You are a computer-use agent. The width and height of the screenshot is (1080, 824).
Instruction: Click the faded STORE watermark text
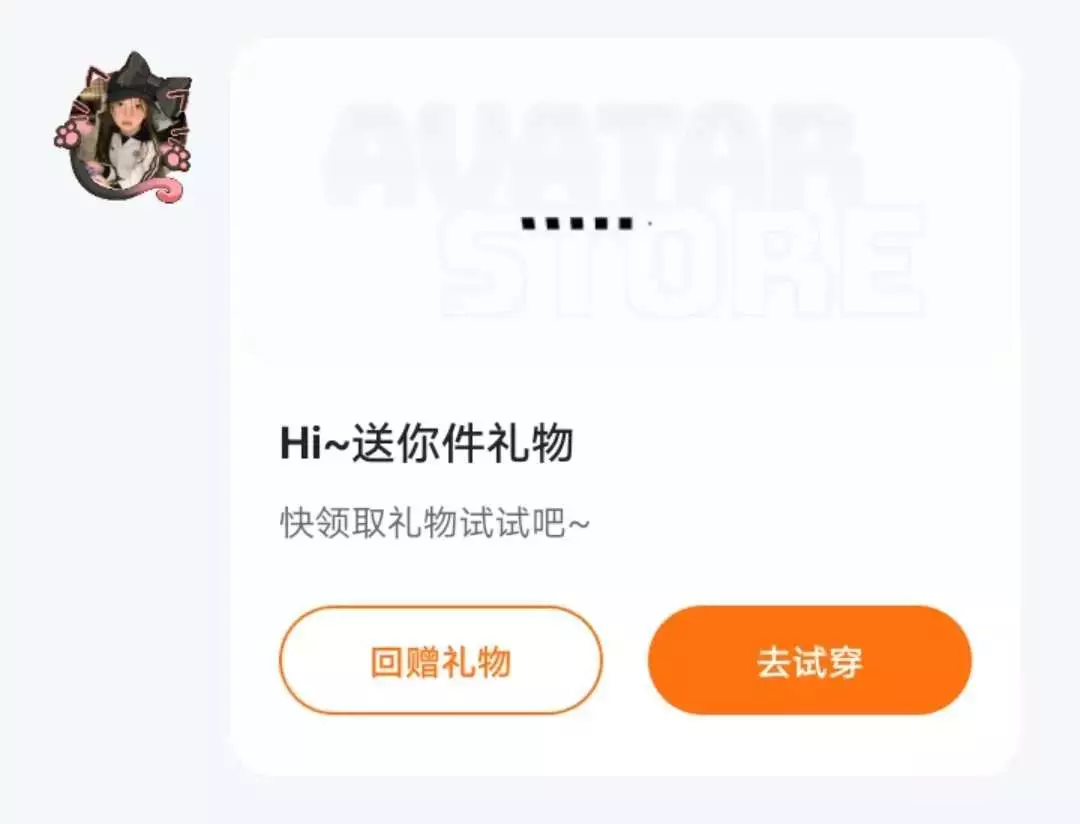tap(682, 262)
